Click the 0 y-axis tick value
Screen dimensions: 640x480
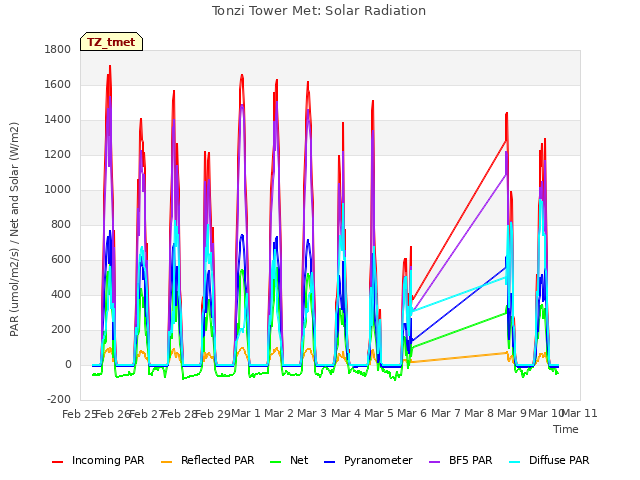pyautogui.click(x=68, y=365)
